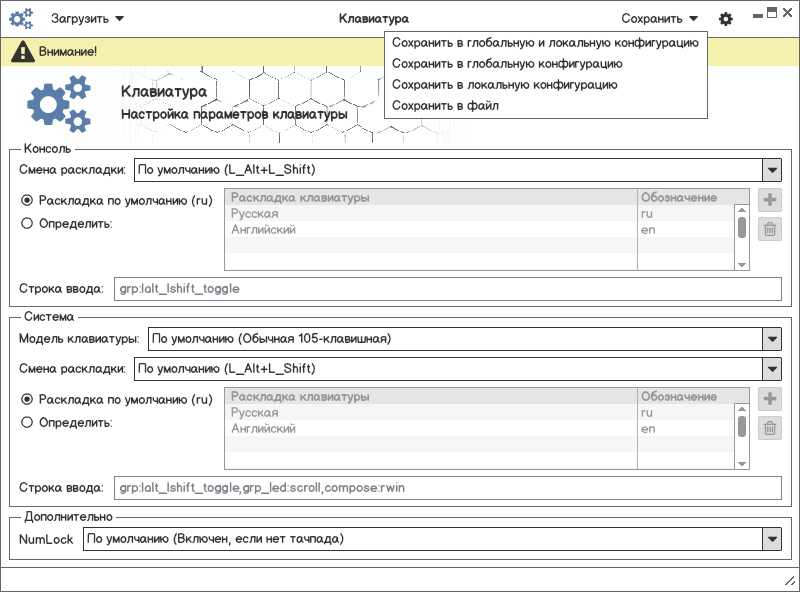Open the Загрузить dropdown menu
800x592 pixels.
tap(87, 19)
